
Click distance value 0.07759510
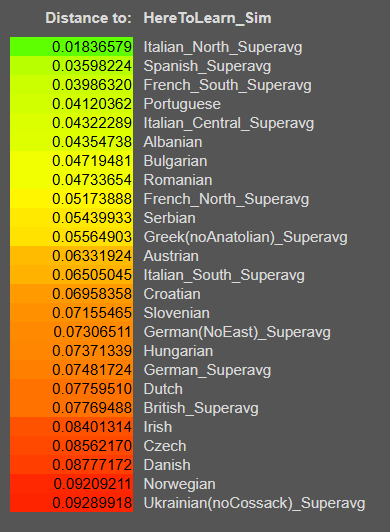tap(92, 389)
